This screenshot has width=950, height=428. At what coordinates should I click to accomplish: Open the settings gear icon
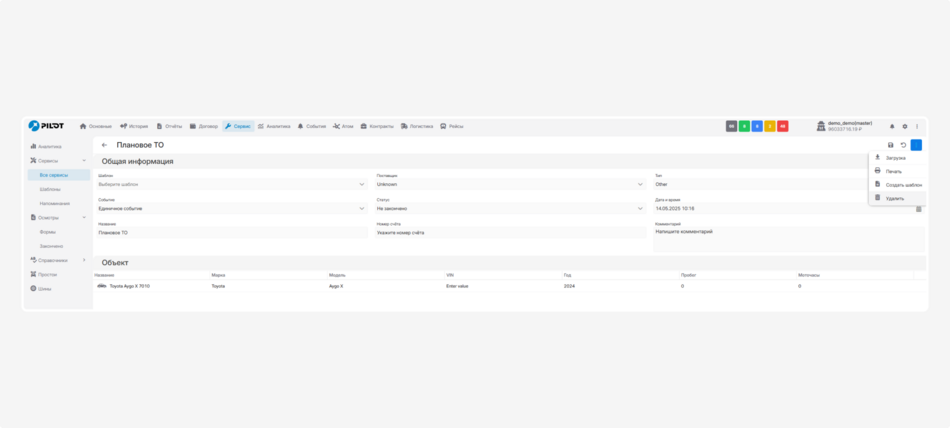point(905,126)
